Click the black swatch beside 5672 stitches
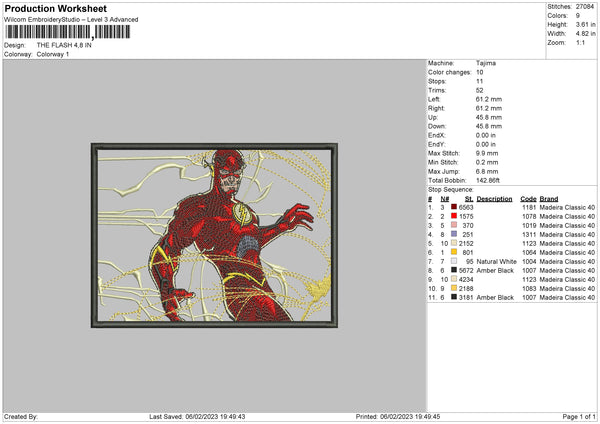Screen dimensions: 600x424 454,270
